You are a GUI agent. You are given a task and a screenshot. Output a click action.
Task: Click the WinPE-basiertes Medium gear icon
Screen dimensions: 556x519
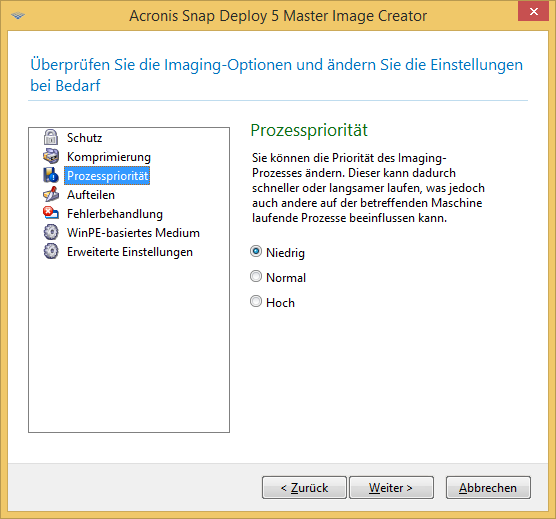51,233
